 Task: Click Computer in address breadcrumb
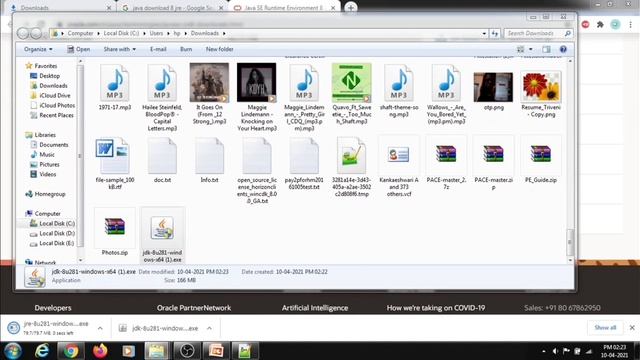tap(80, 33)
